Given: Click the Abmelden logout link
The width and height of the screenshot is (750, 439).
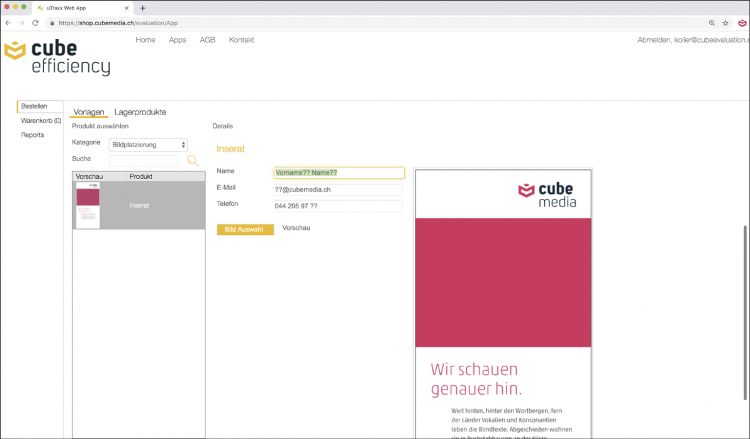Looking at the screenshot, I should point(654,40).
